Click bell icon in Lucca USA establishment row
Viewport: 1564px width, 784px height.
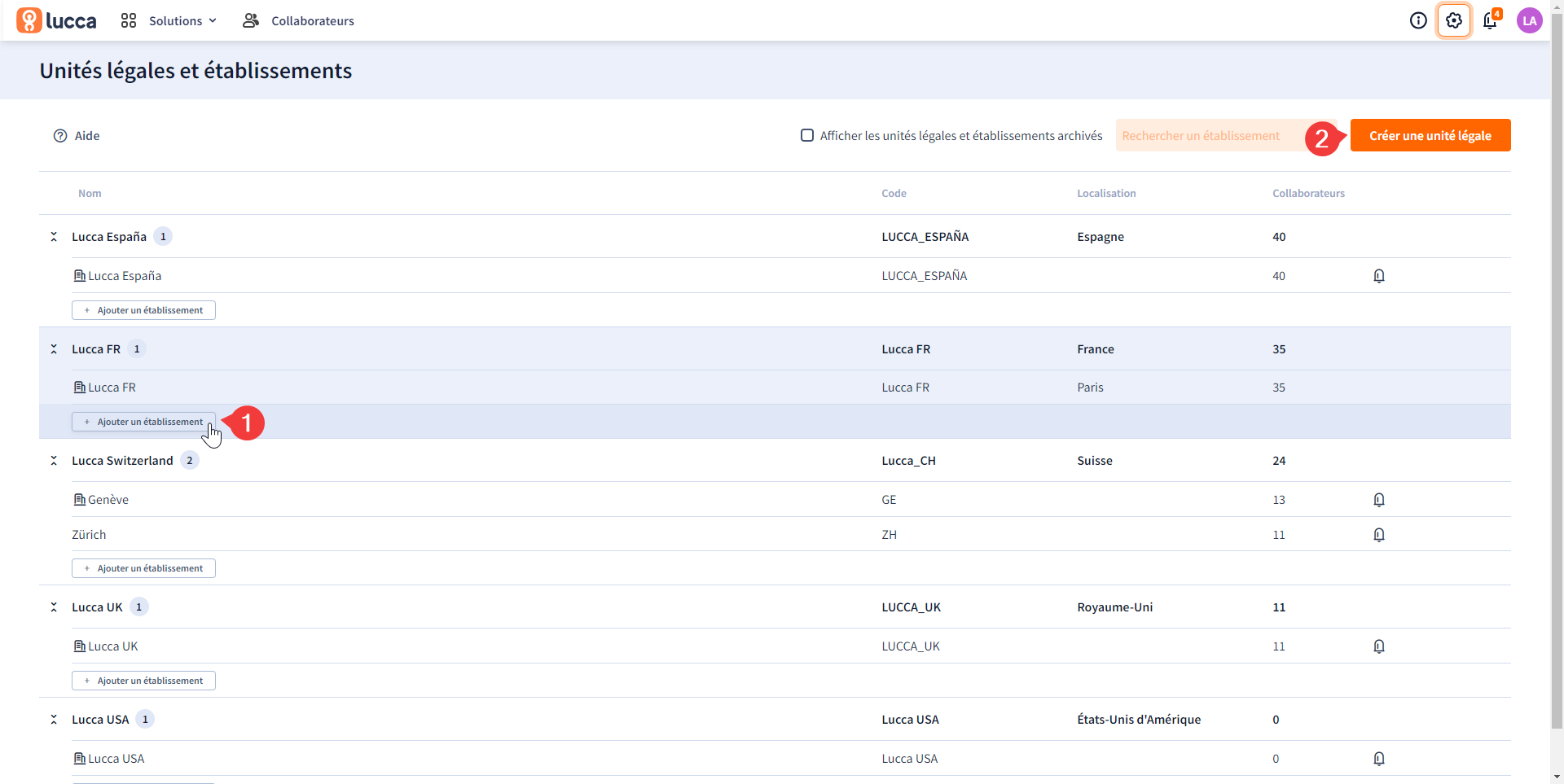pyautogui.click(x=1379, y=759)
